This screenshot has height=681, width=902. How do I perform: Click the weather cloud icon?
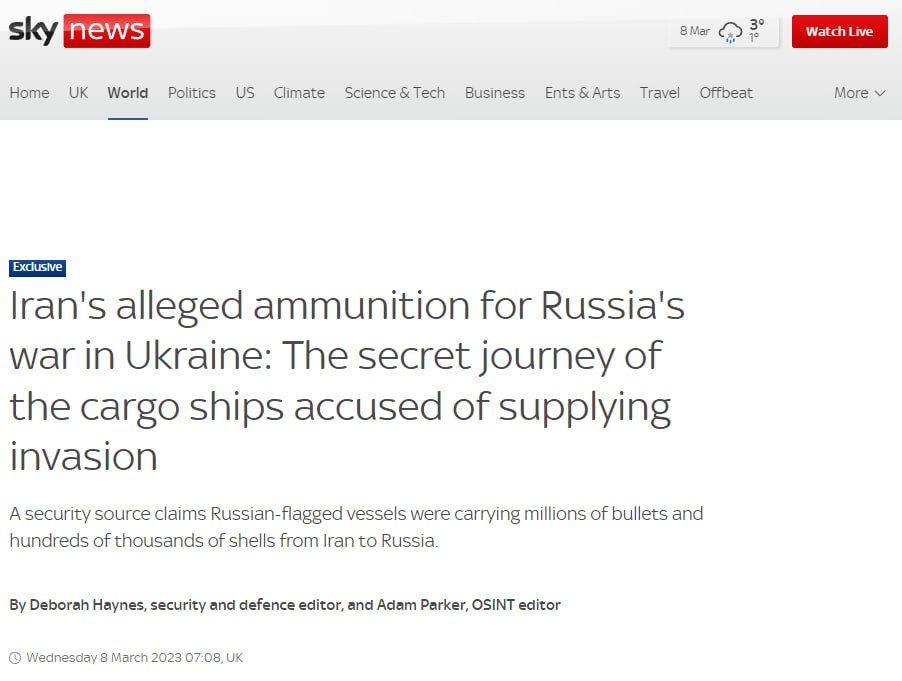coord(730,32)
